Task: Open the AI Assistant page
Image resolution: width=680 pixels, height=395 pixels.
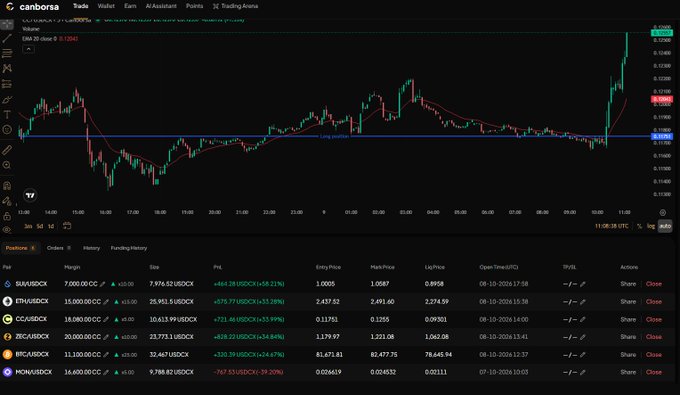Action: [x=161, y=6]
